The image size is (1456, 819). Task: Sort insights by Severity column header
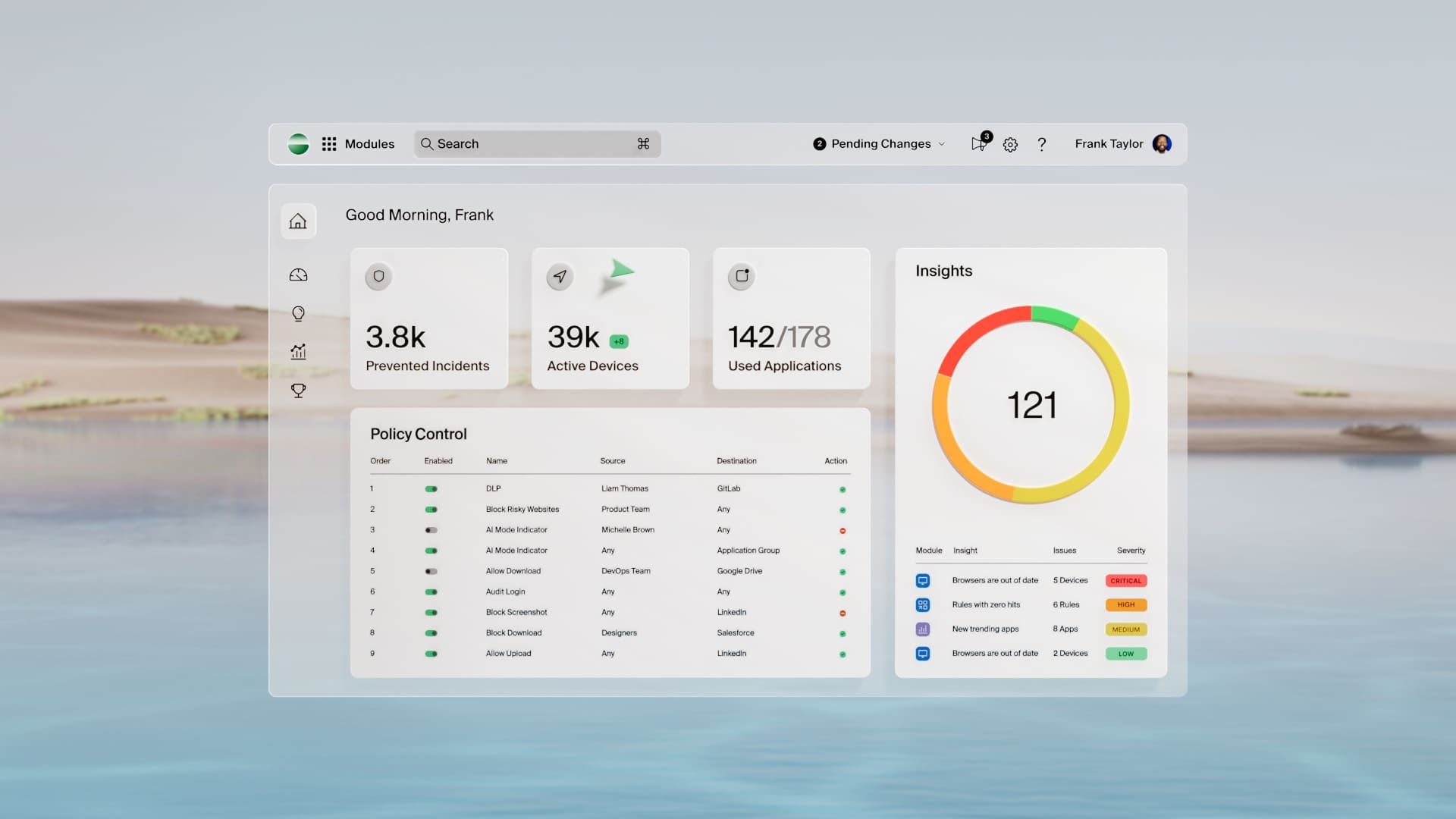(1131, 551)
